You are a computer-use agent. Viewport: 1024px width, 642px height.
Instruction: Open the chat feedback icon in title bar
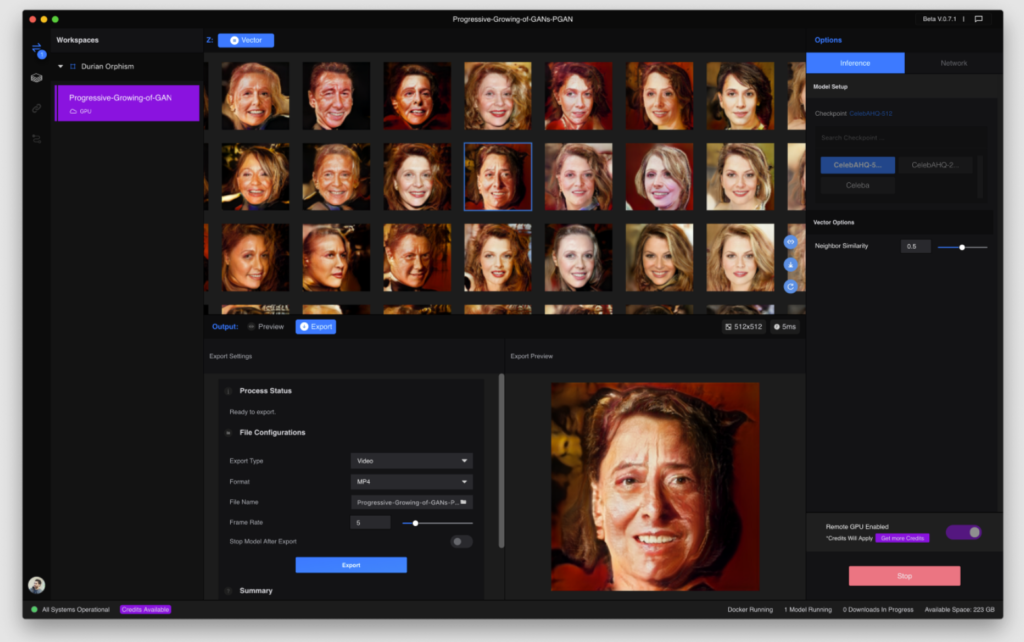click(978, 19)
